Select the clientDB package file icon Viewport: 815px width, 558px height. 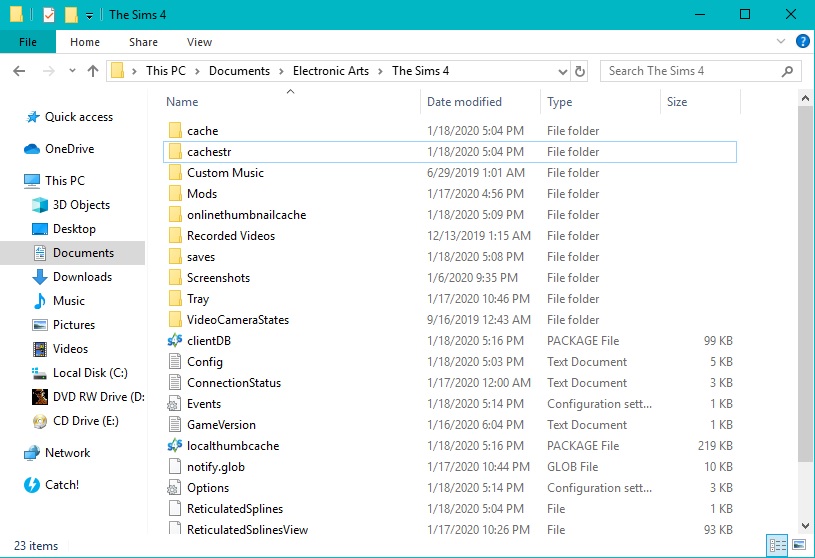click(175, 341)
